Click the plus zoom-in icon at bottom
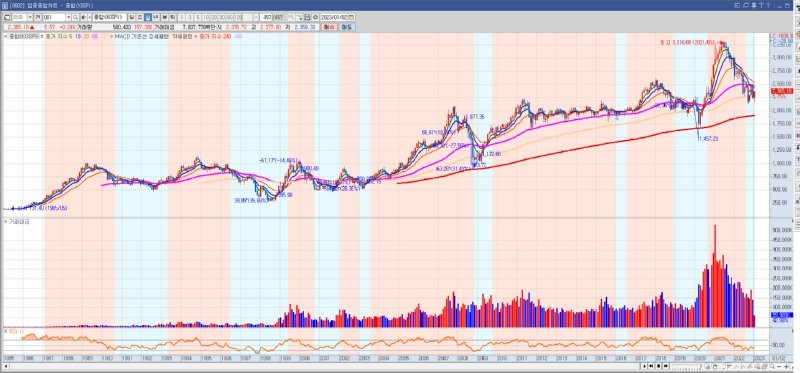 (x=786, y=366)
